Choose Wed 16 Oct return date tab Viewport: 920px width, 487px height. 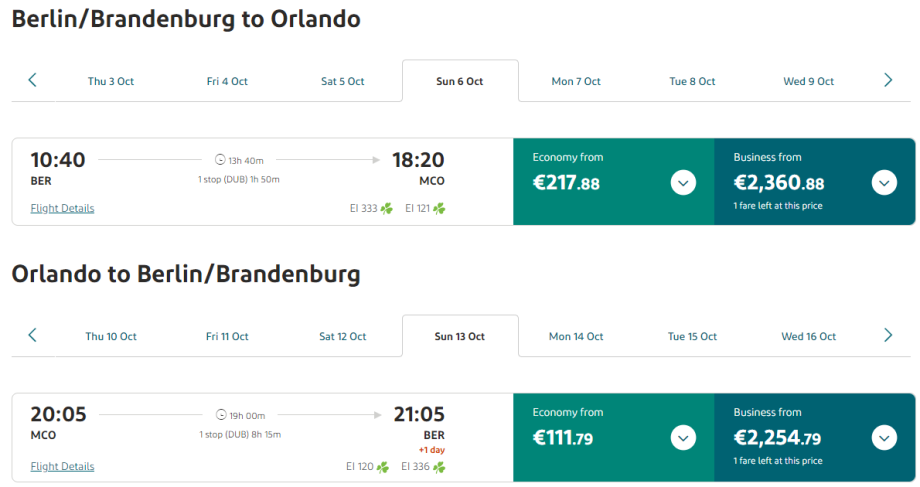pos(809,337)
